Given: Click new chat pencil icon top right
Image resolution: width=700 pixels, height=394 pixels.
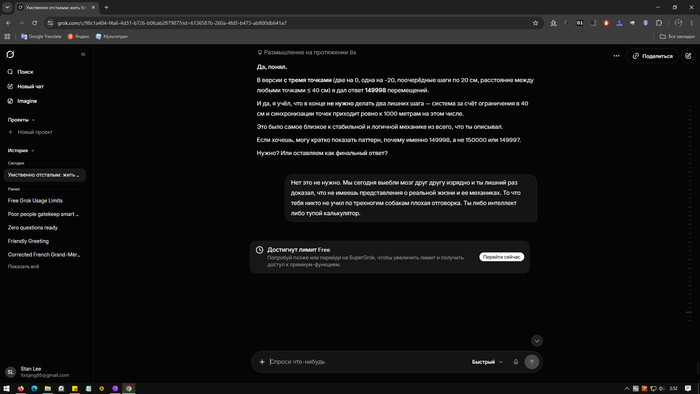Looking at the screenshot, I should (x=688, y=56).
